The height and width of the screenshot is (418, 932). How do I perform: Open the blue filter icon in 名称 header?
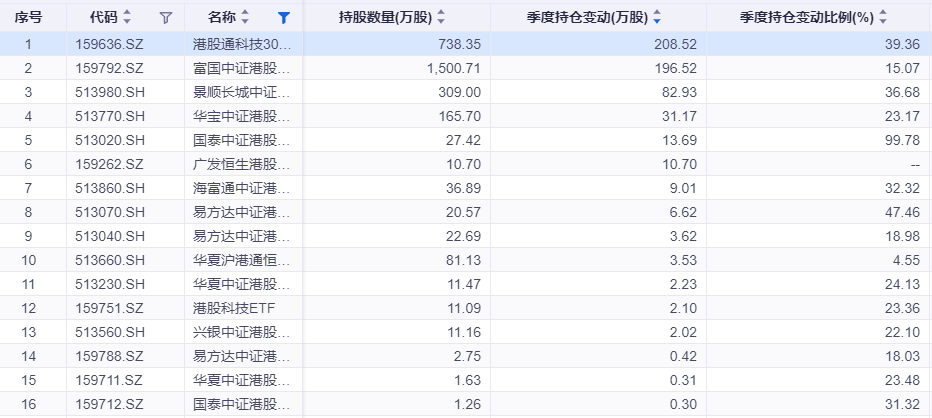284,18
